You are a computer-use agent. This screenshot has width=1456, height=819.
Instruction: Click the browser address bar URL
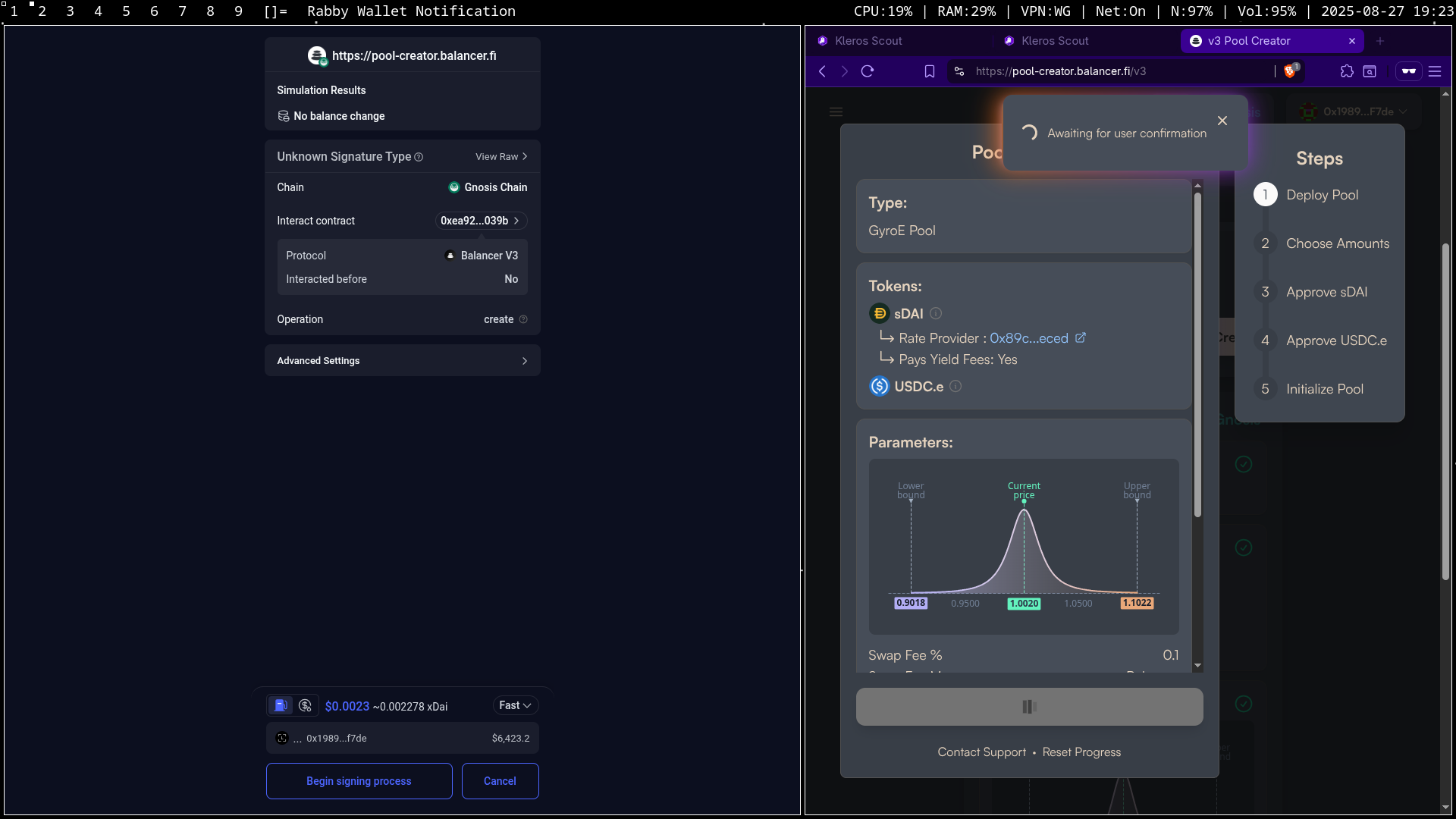1061,71
